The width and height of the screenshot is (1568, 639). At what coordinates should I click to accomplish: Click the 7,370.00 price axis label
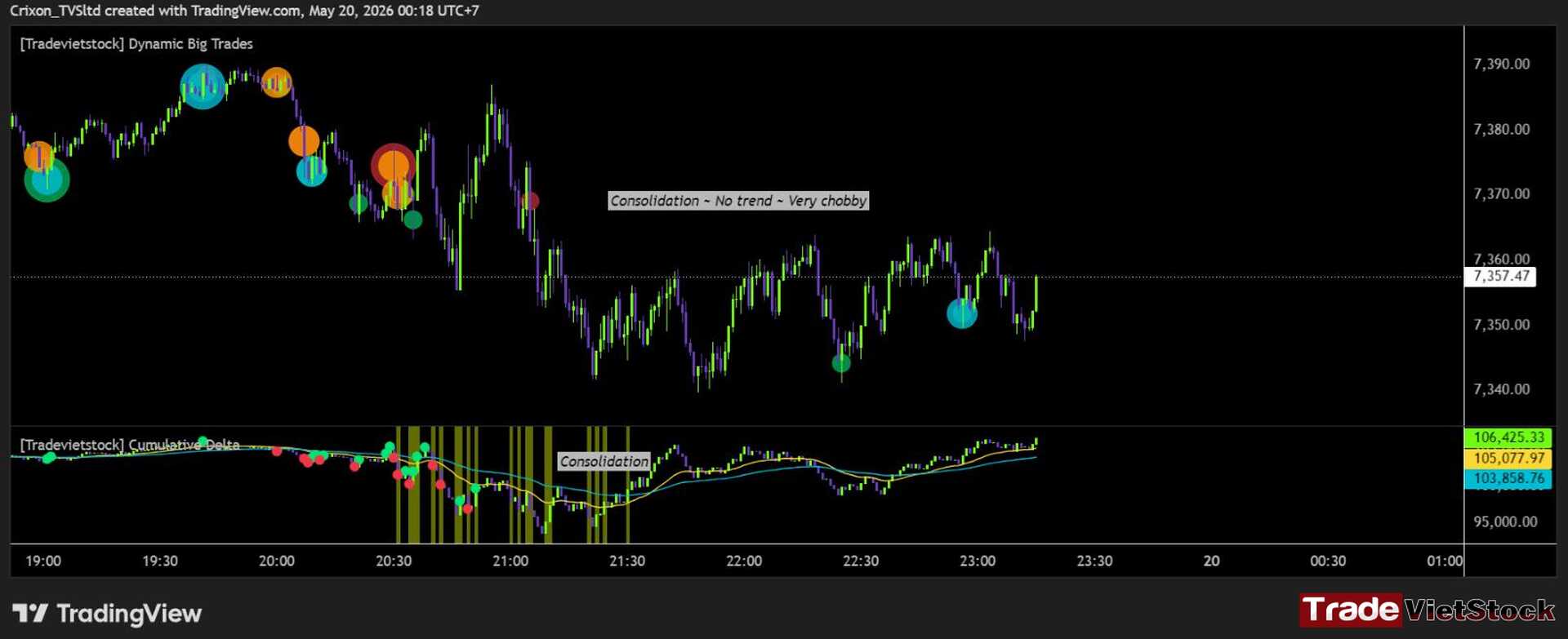click(1501, 193)
